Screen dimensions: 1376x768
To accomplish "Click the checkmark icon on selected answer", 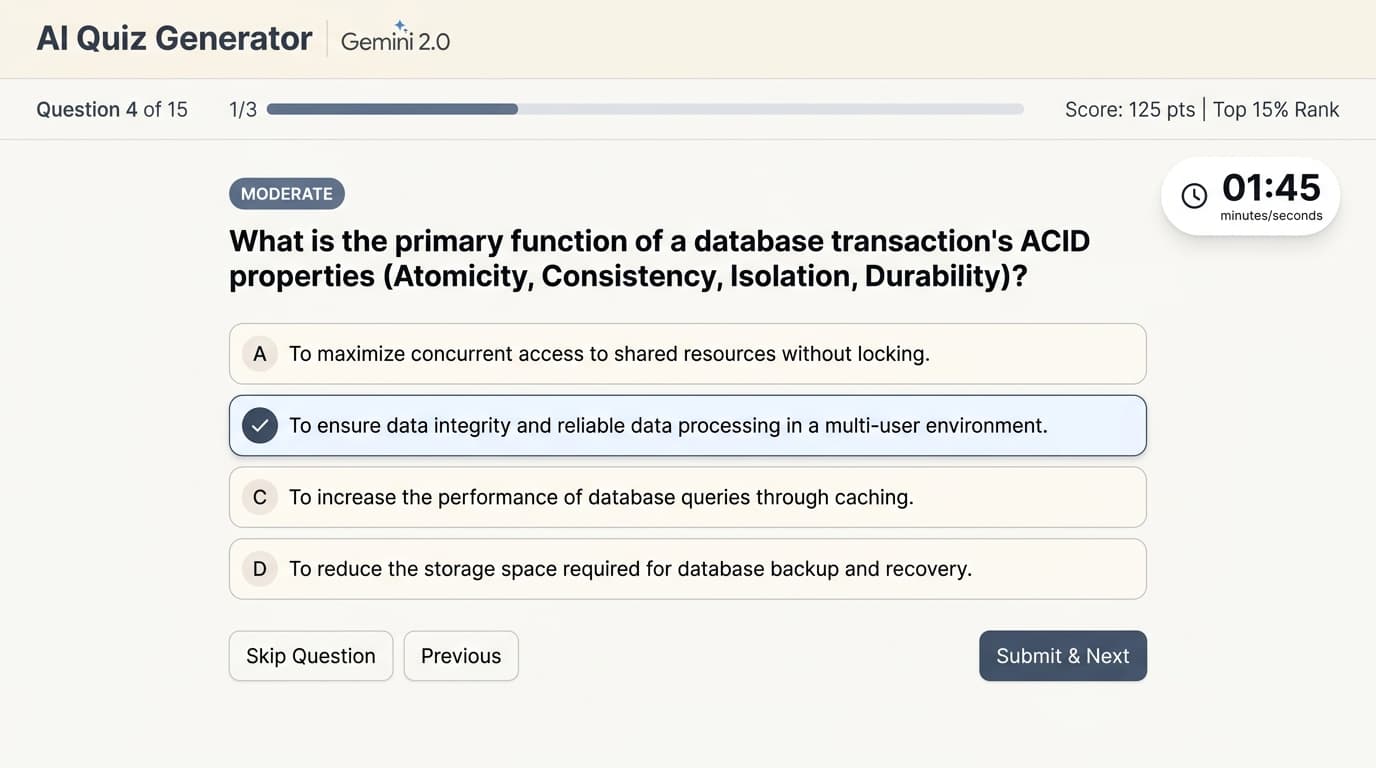I will point(260,426).
